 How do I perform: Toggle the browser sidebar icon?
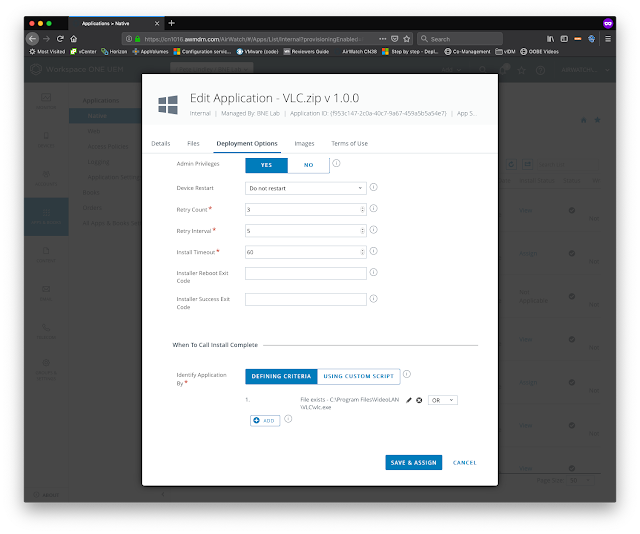pos(564,39)
